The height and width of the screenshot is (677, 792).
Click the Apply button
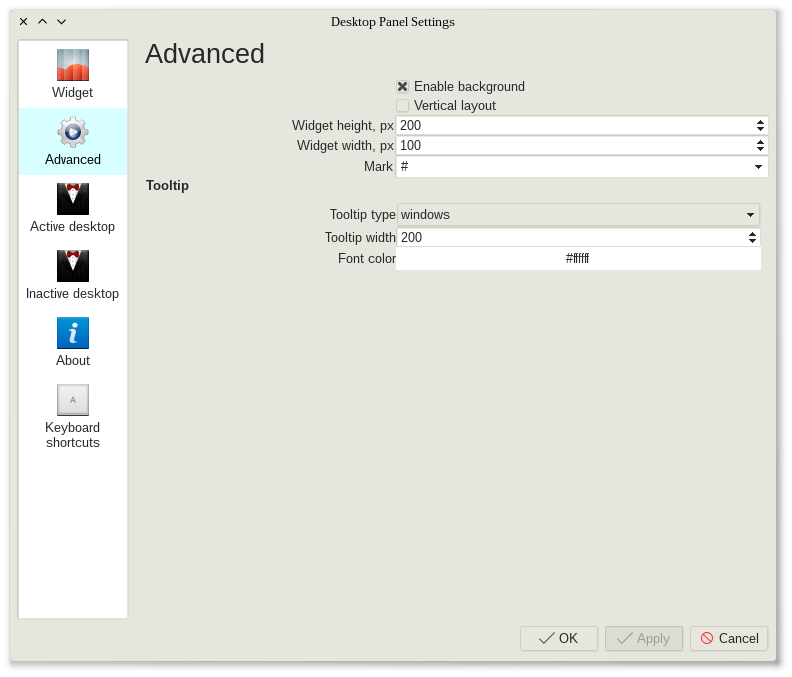pos(643,638)
